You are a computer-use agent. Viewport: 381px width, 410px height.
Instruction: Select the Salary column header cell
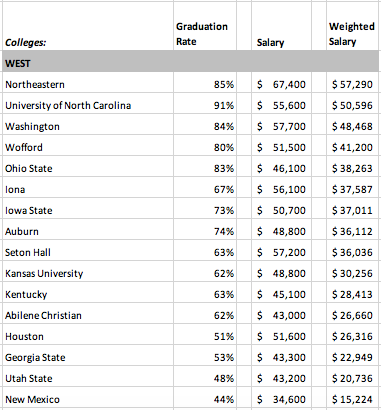(x=282, y=26)
